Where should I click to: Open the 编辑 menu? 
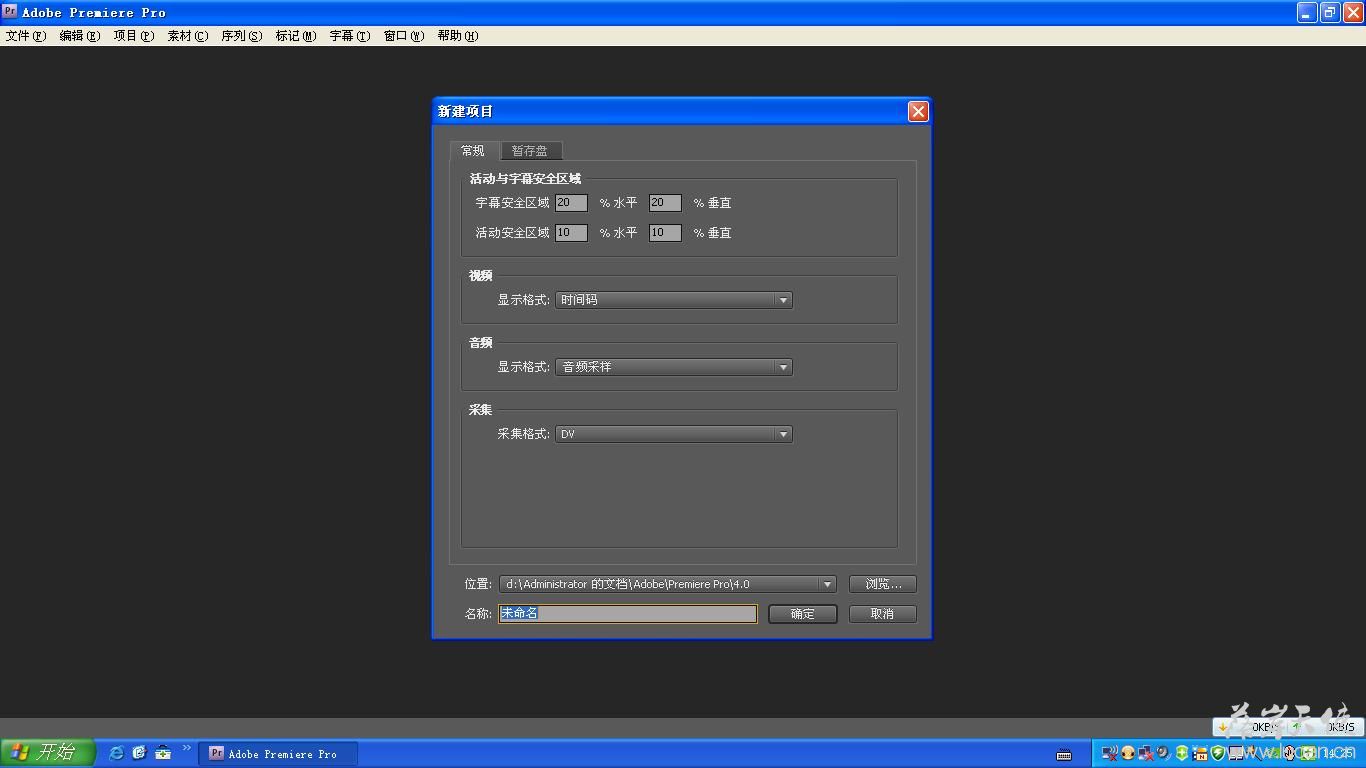click(79, 36)
